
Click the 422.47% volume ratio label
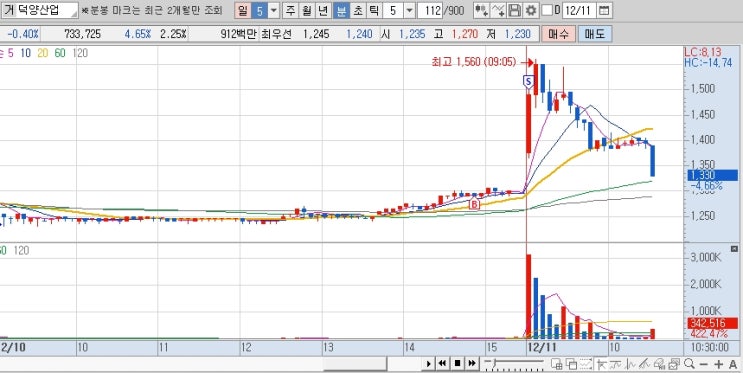(709, 334)
